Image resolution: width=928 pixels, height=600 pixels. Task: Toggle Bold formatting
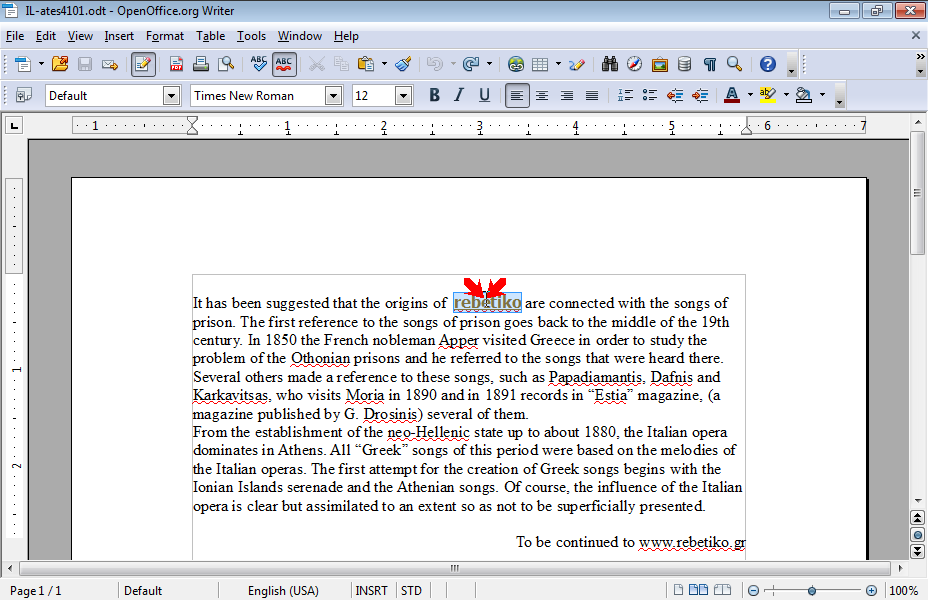pyautogui.click(x=434, y=95)
